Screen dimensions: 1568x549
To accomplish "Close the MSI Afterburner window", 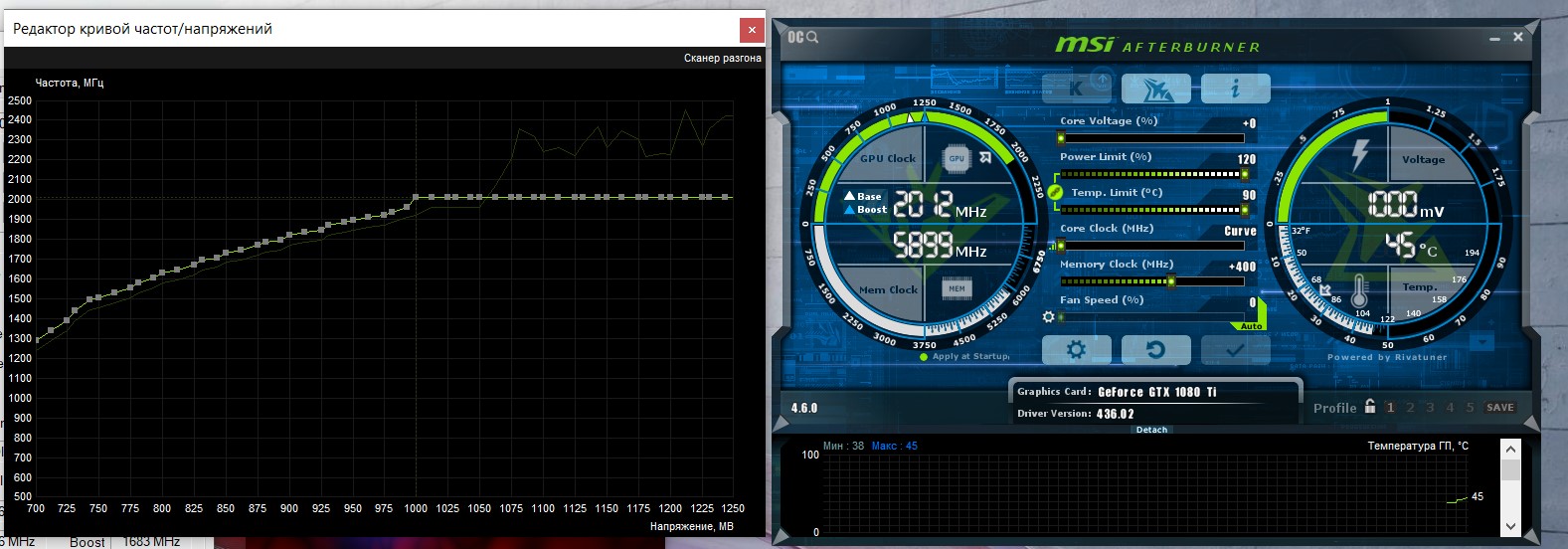I will point(1517,37).
